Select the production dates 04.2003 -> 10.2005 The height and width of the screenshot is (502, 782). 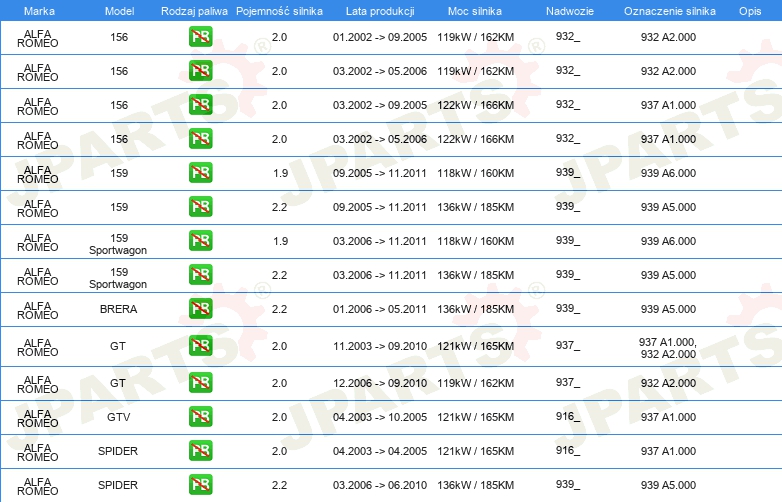[x=380, y=417]
